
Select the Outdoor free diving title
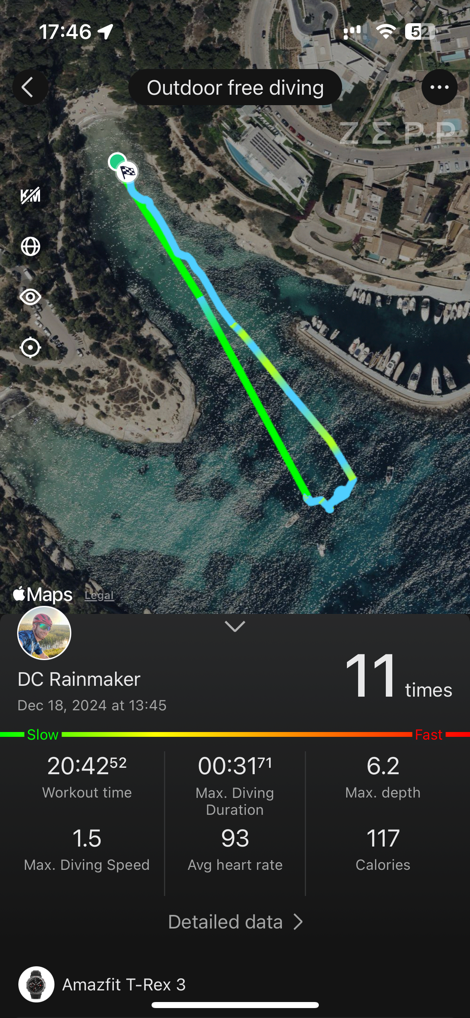[235, 88]
